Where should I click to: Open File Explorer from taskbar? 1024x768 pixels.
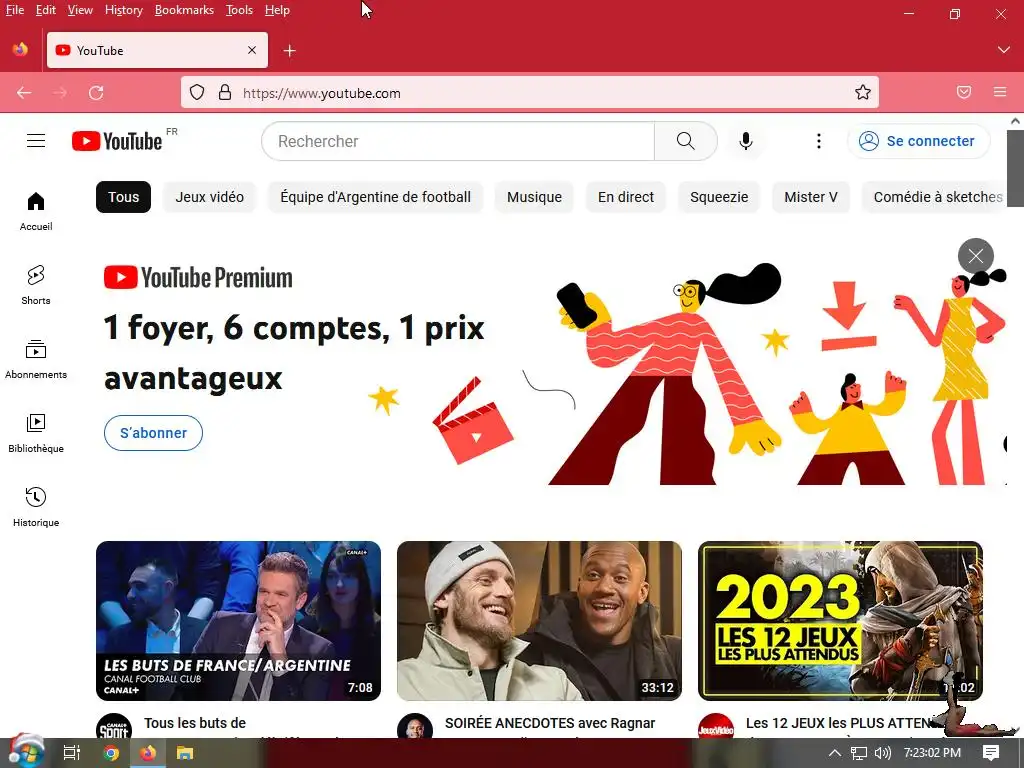[x=185, y=753]
